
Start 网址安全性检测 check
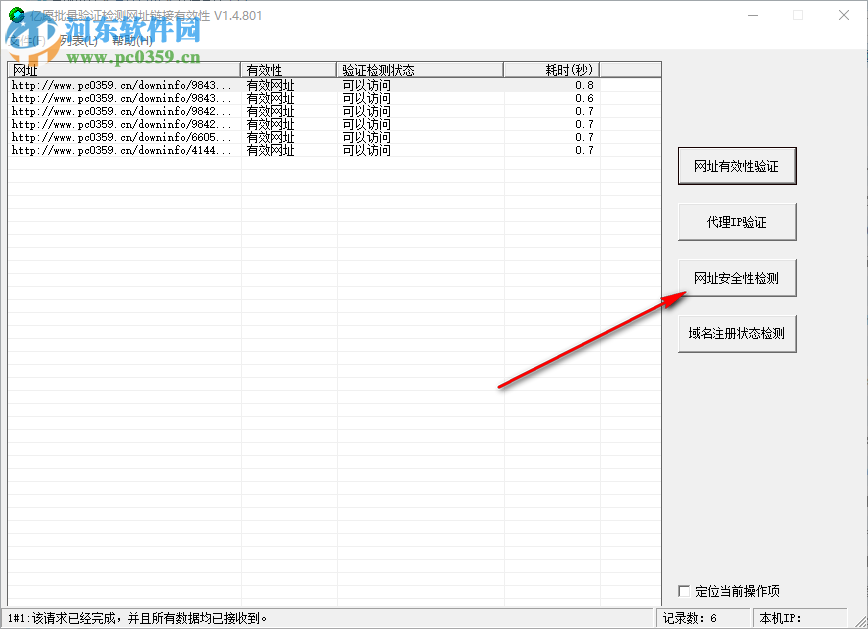(737, 277)
